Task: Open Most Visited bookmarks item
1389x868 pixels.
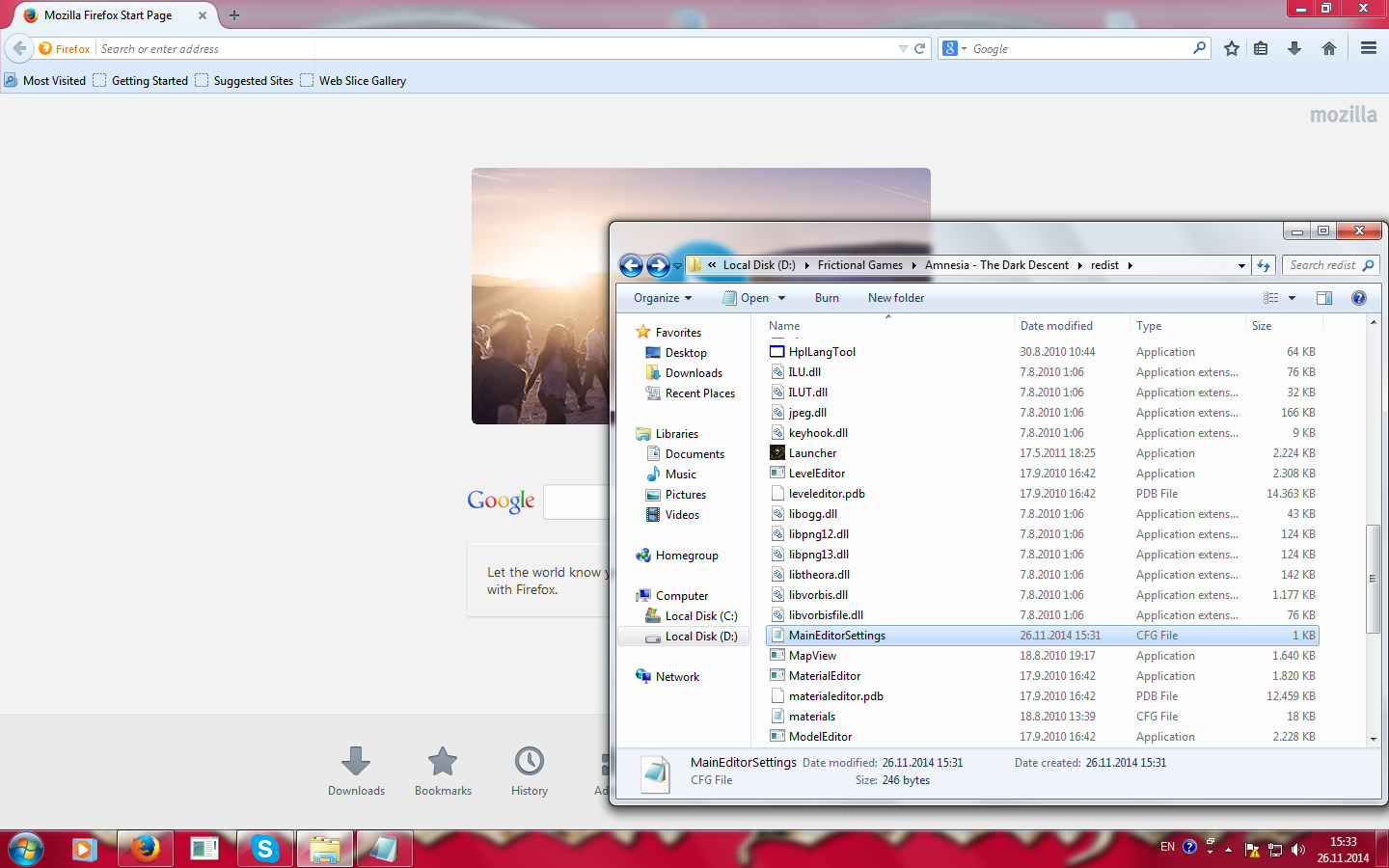Action: pos(45,81)
